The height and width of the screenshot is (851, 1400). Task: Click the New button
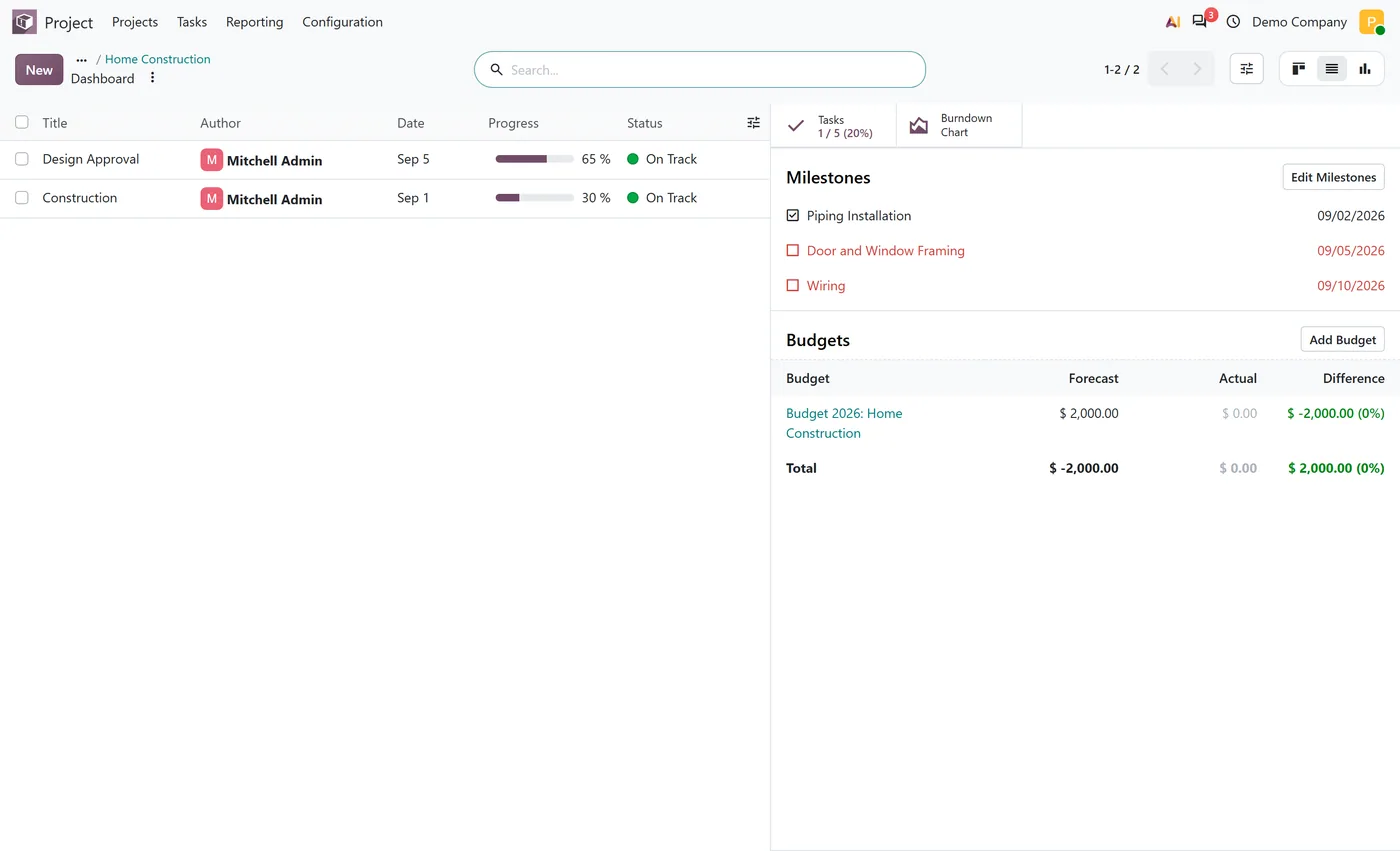39,70
